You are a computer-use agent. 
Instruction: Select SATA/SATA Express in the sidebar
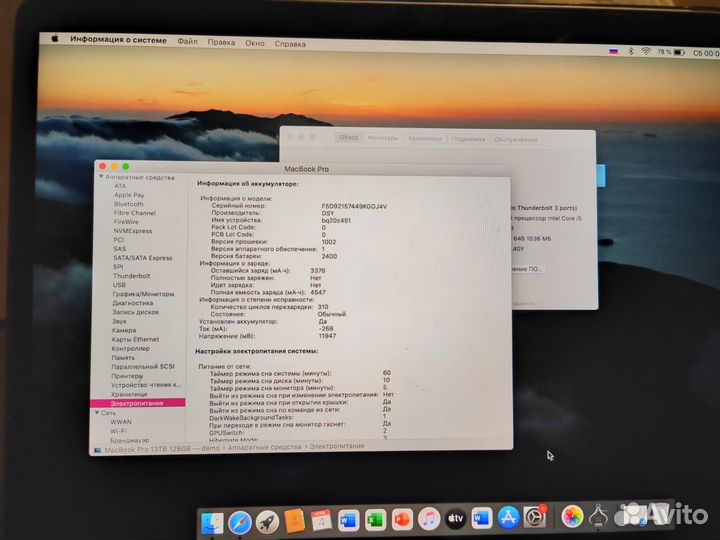click(x=143, y=258)
